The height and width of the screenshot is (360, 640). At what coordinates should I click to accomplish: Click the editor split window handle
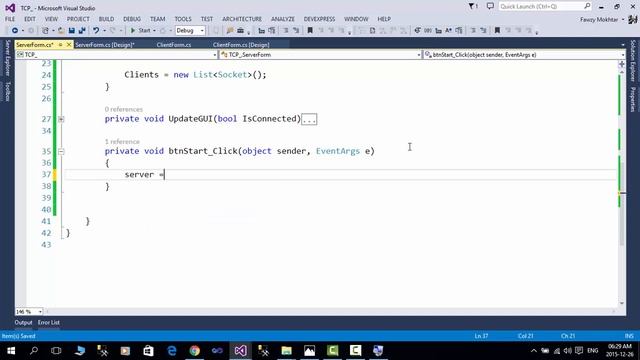(622, 64)
